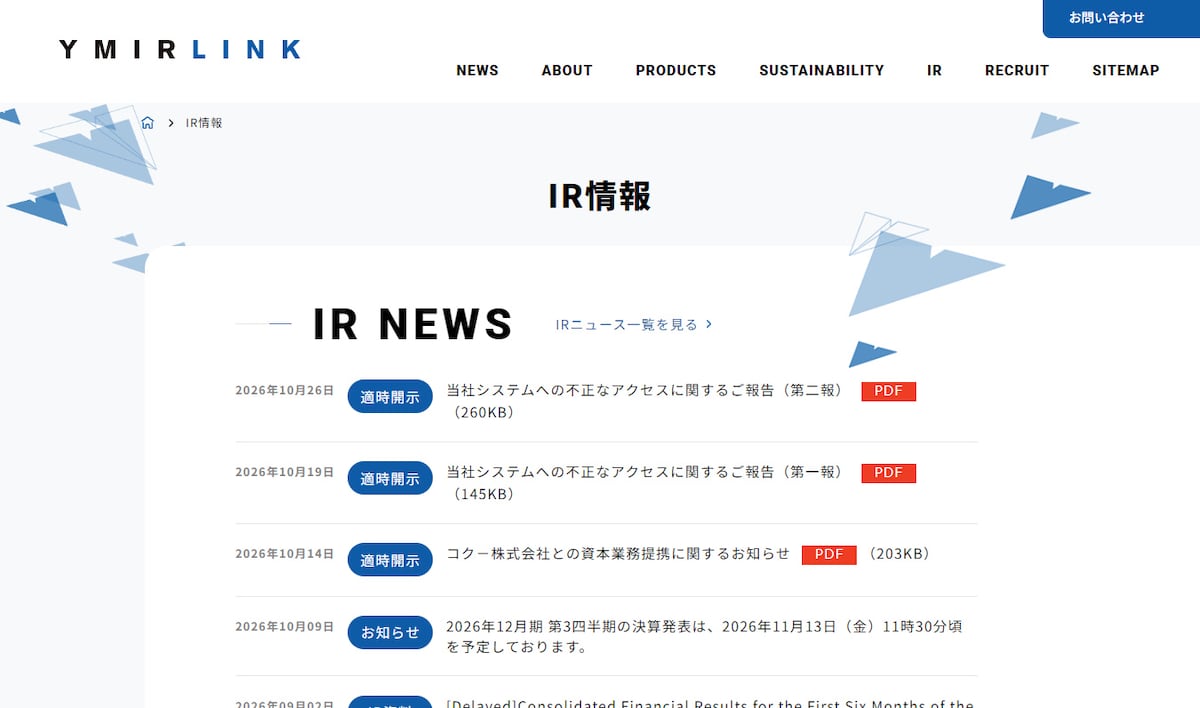This screenshot has width=1200, height=708.
Task: Click the お知らせ tag dated 2026年10月09日
Action: coord(390,633)
